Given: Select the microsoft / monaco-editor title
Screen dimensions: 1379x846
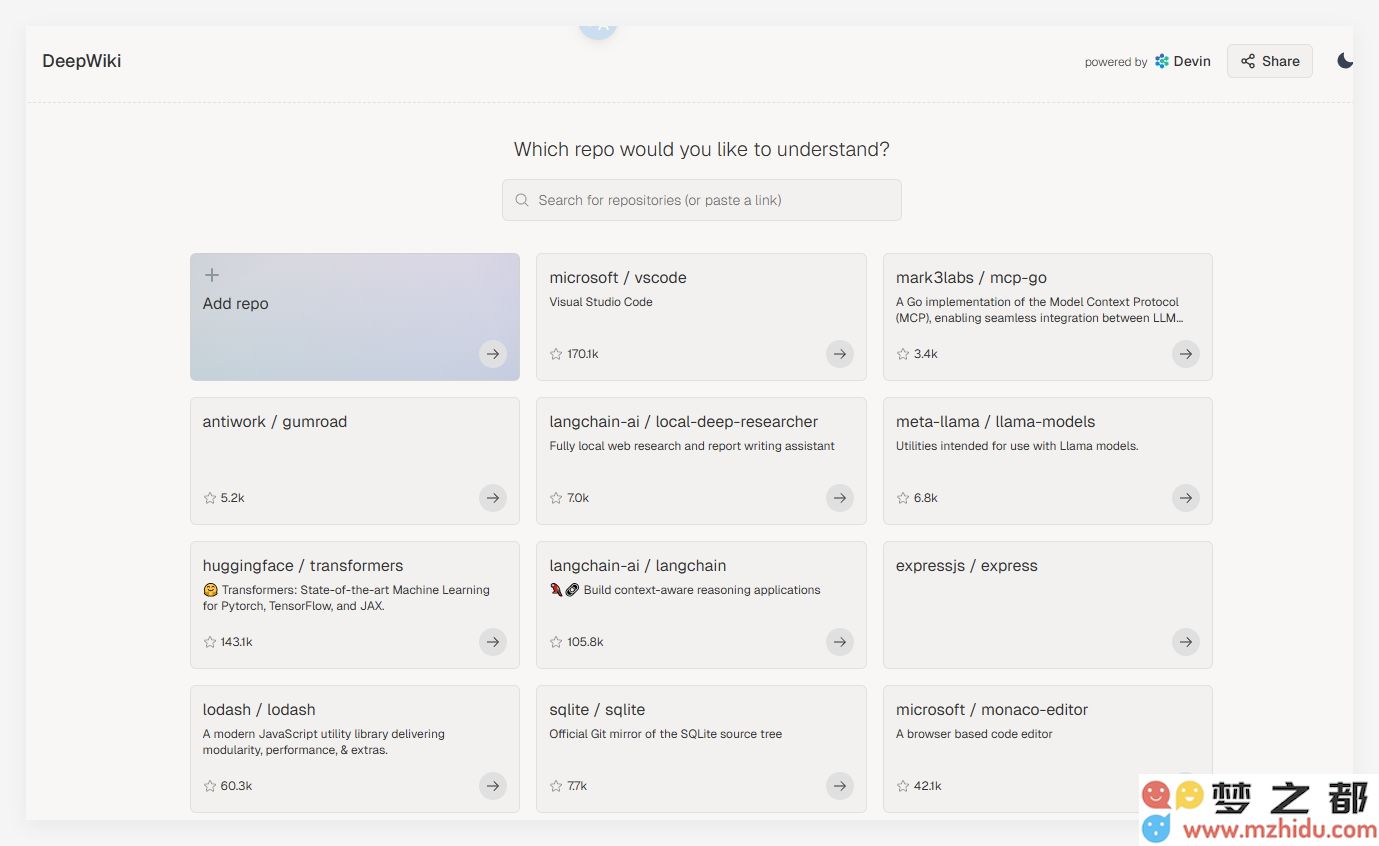Looking at the screenshot, I should (992, 710).
